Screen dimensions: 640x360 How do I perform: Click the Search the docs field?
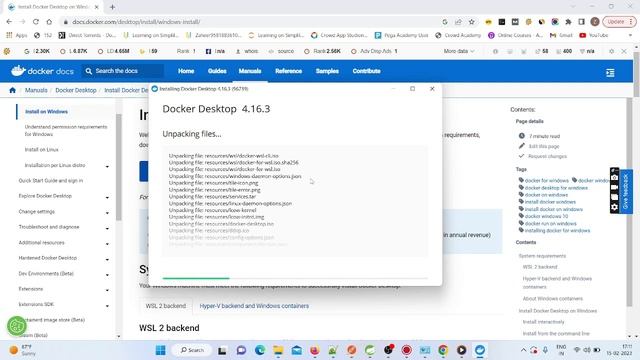point(123,71)
